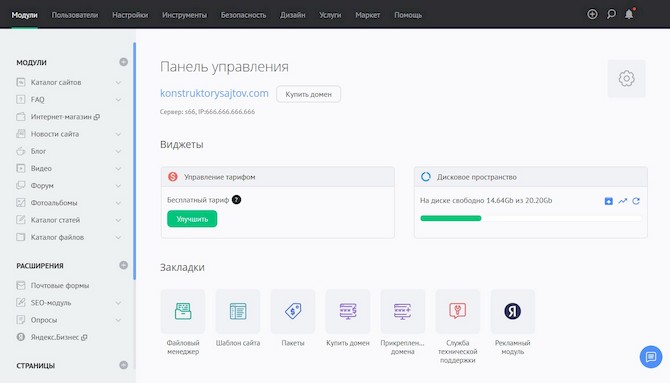Click the Яндекс.Бизнес sidebar icon
This screenshot has width=670, height=383.
[21, 337]
